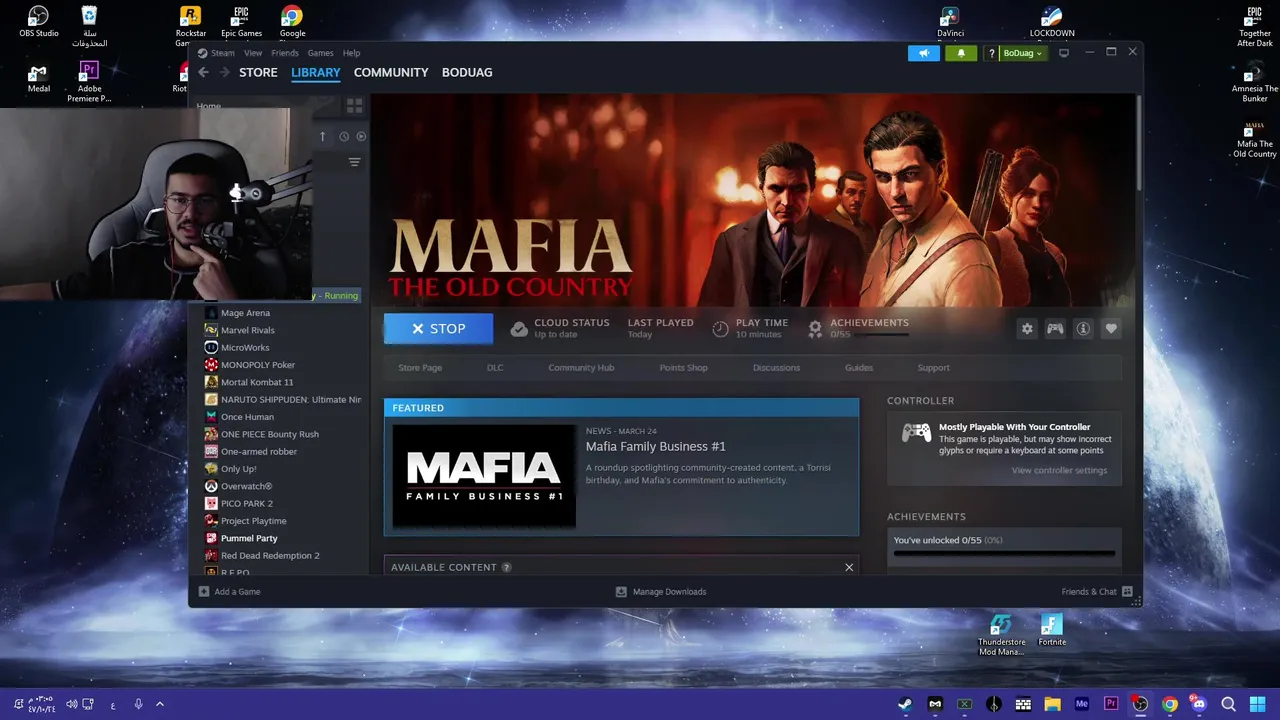Open the Community Hub link
Image resolution: width=1280 pixels, height=720 pixels.
(581, 368)
